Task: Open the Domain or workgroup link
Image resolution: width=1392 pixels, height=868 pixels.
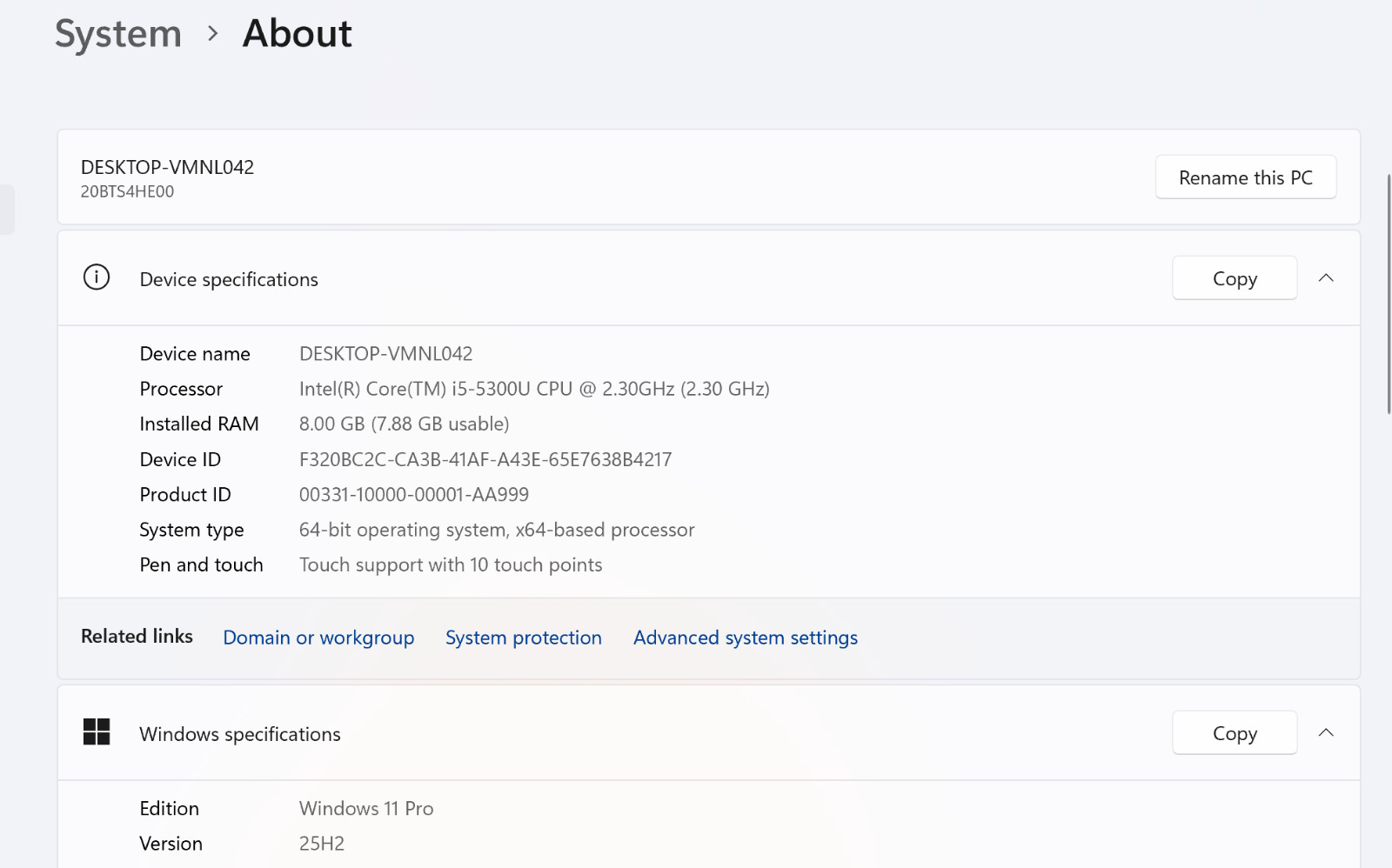Action: coord(318,638)
